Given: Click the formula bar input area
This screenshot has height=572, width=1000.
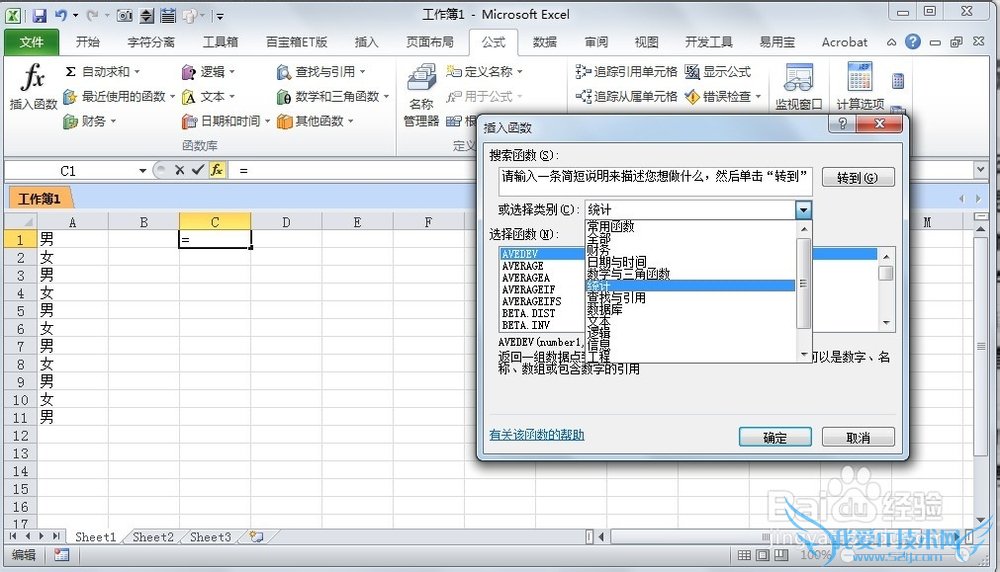Looking at the screenshot, I should pyautogui.click(x=599, y=170).
